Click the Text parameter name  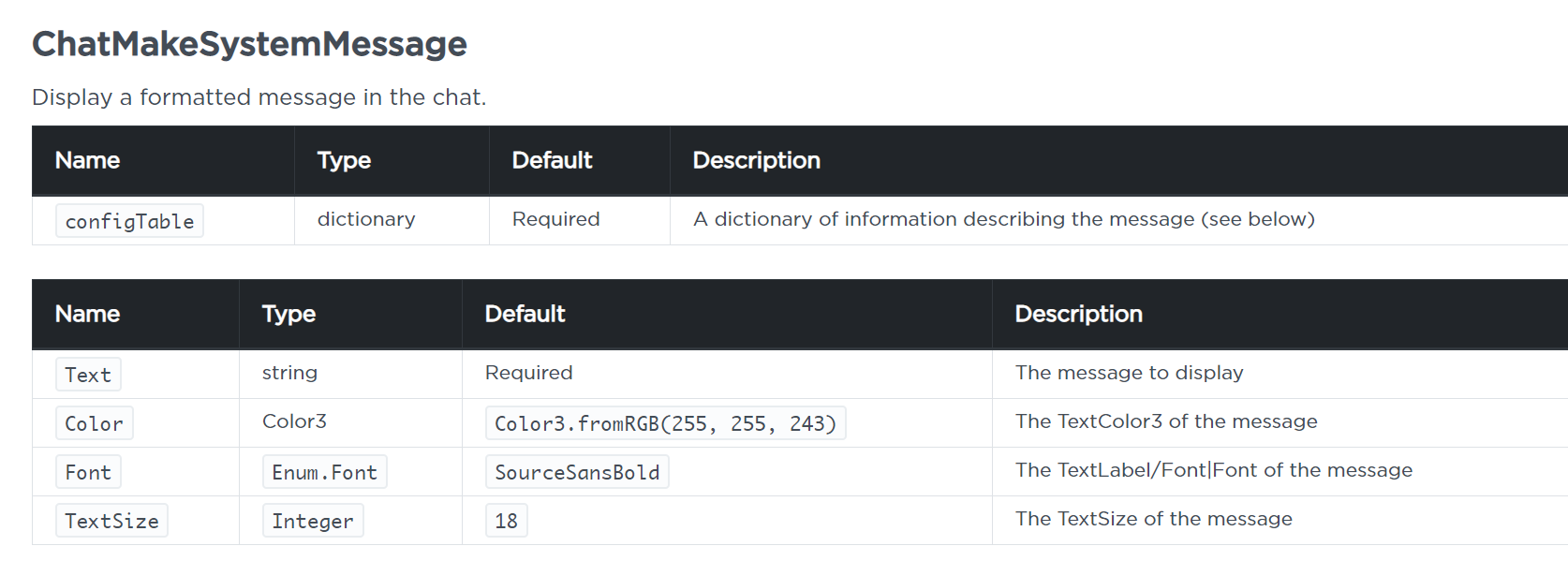88,375
